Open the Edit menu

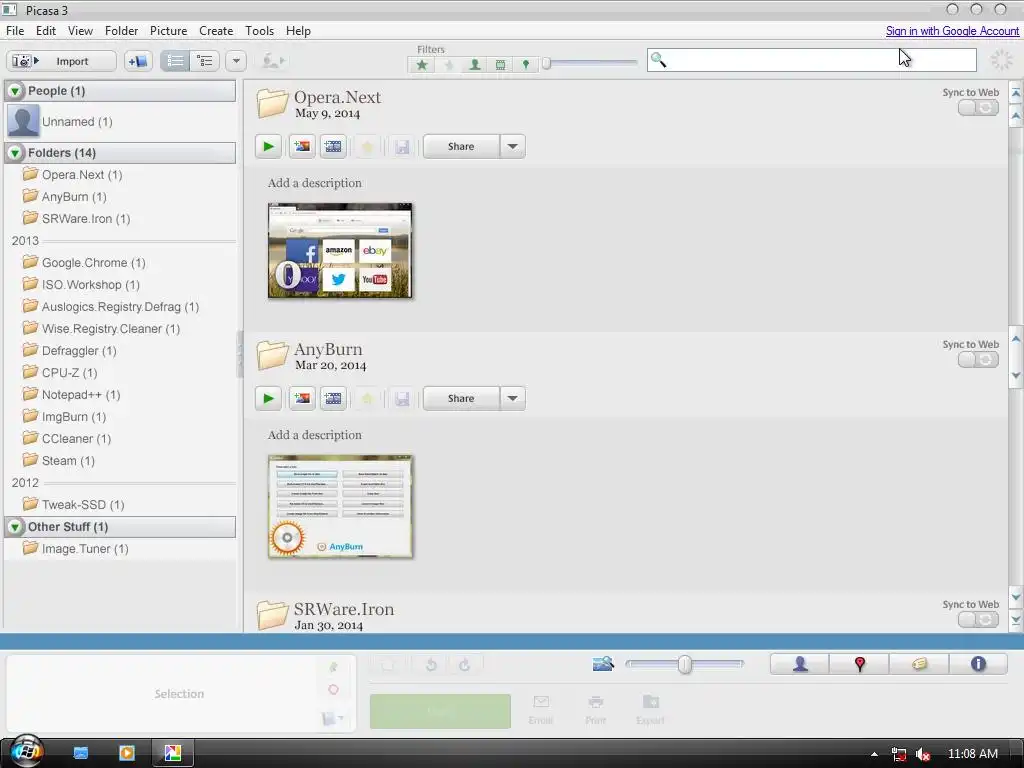(x=46, y=31)
